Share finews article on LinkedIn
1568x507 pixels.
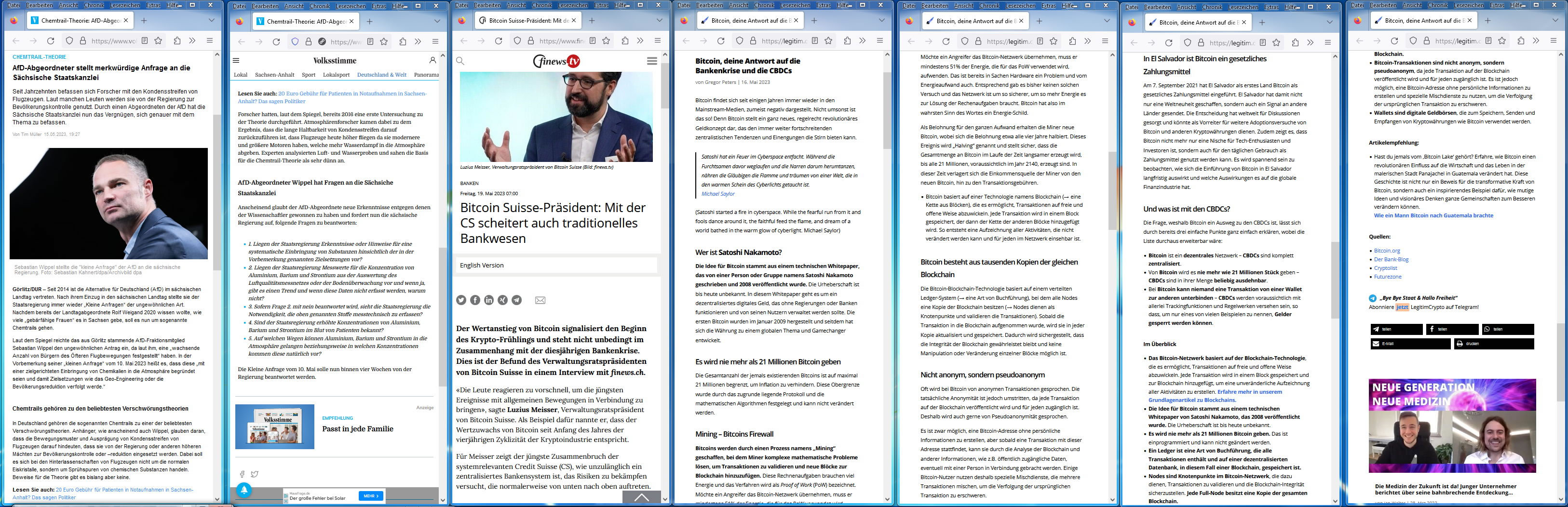[489, 300]
